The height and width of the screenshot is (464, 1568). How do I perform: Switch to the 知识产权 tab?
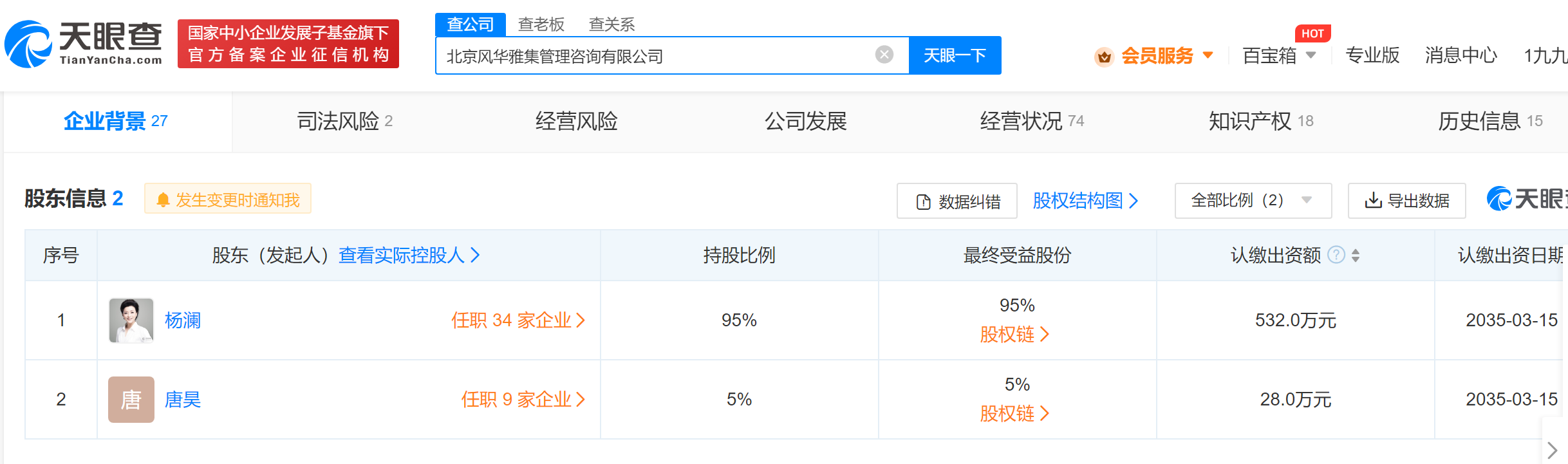click(1261, 121)
